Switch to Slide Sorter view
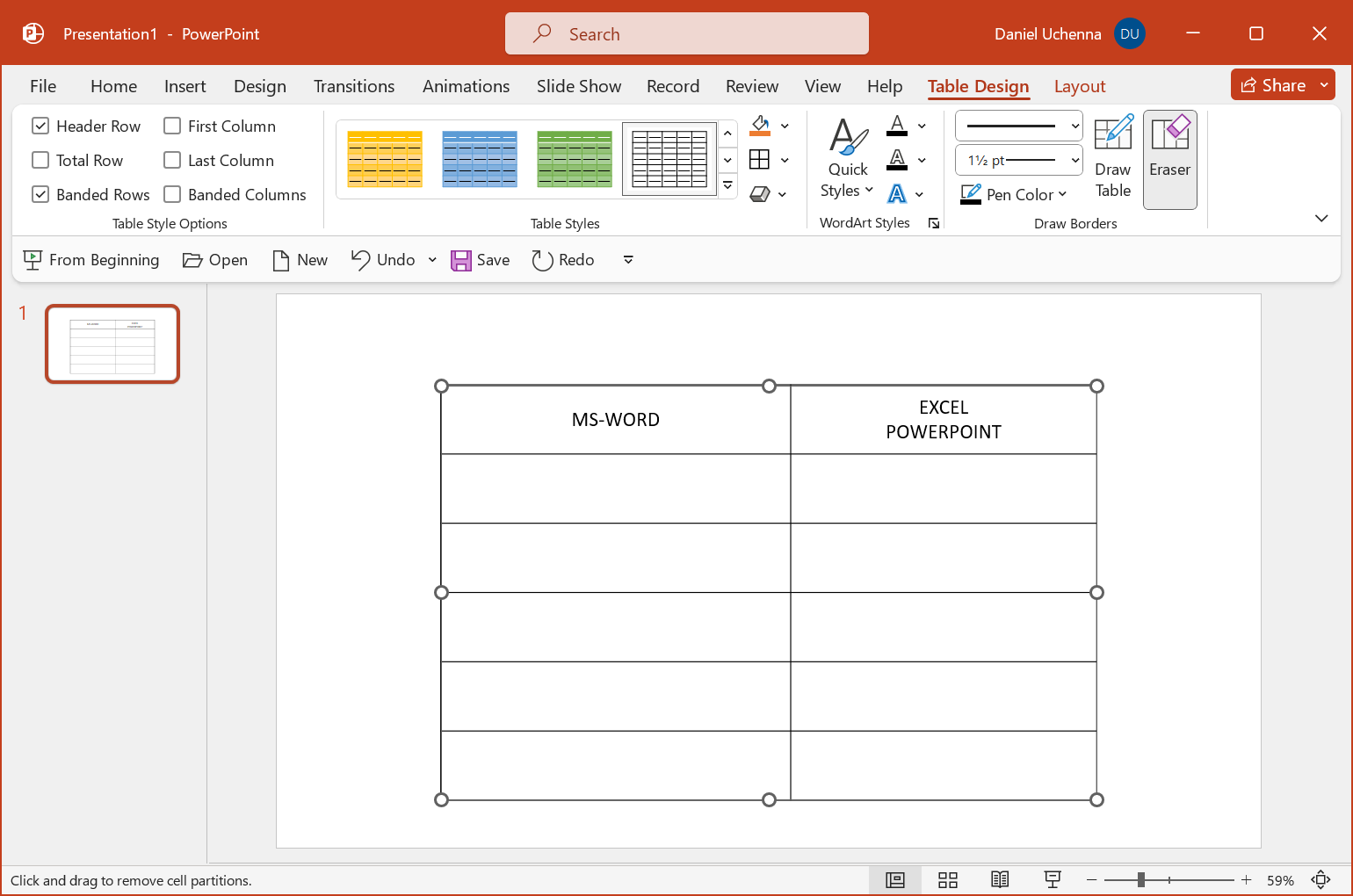 tap(947, 880)
